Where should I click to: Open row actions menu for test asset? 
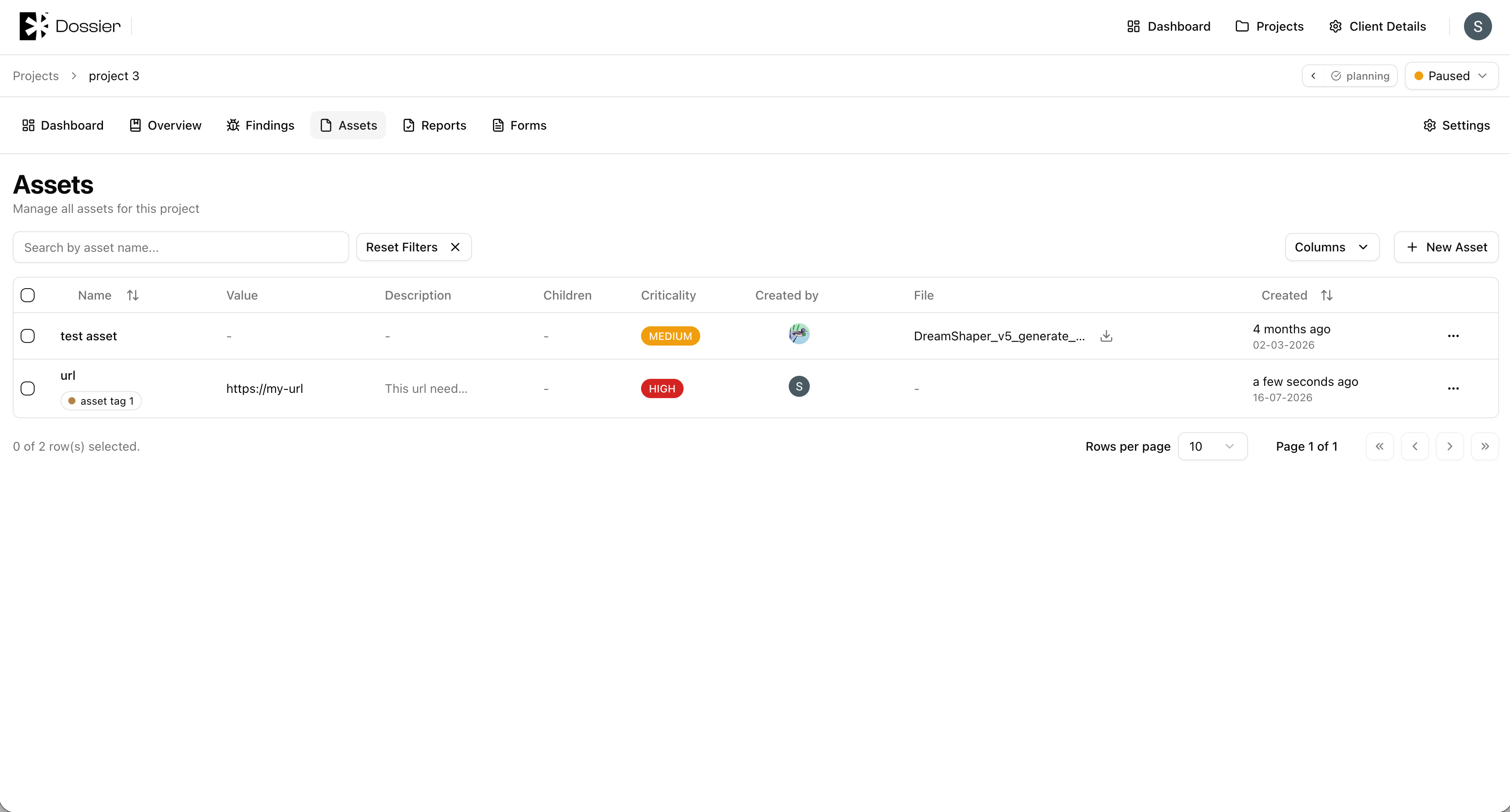[x=1453, y=335]
